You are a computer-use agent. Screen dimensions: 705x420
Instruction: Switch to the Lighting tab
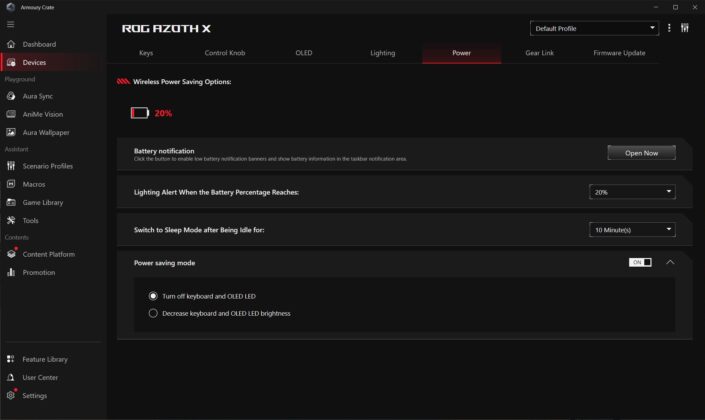click(383, 53)
